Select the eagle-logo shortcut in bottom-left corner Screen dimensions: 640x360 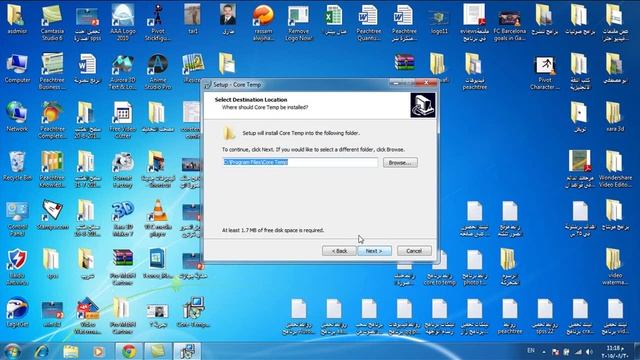[17, 313]
